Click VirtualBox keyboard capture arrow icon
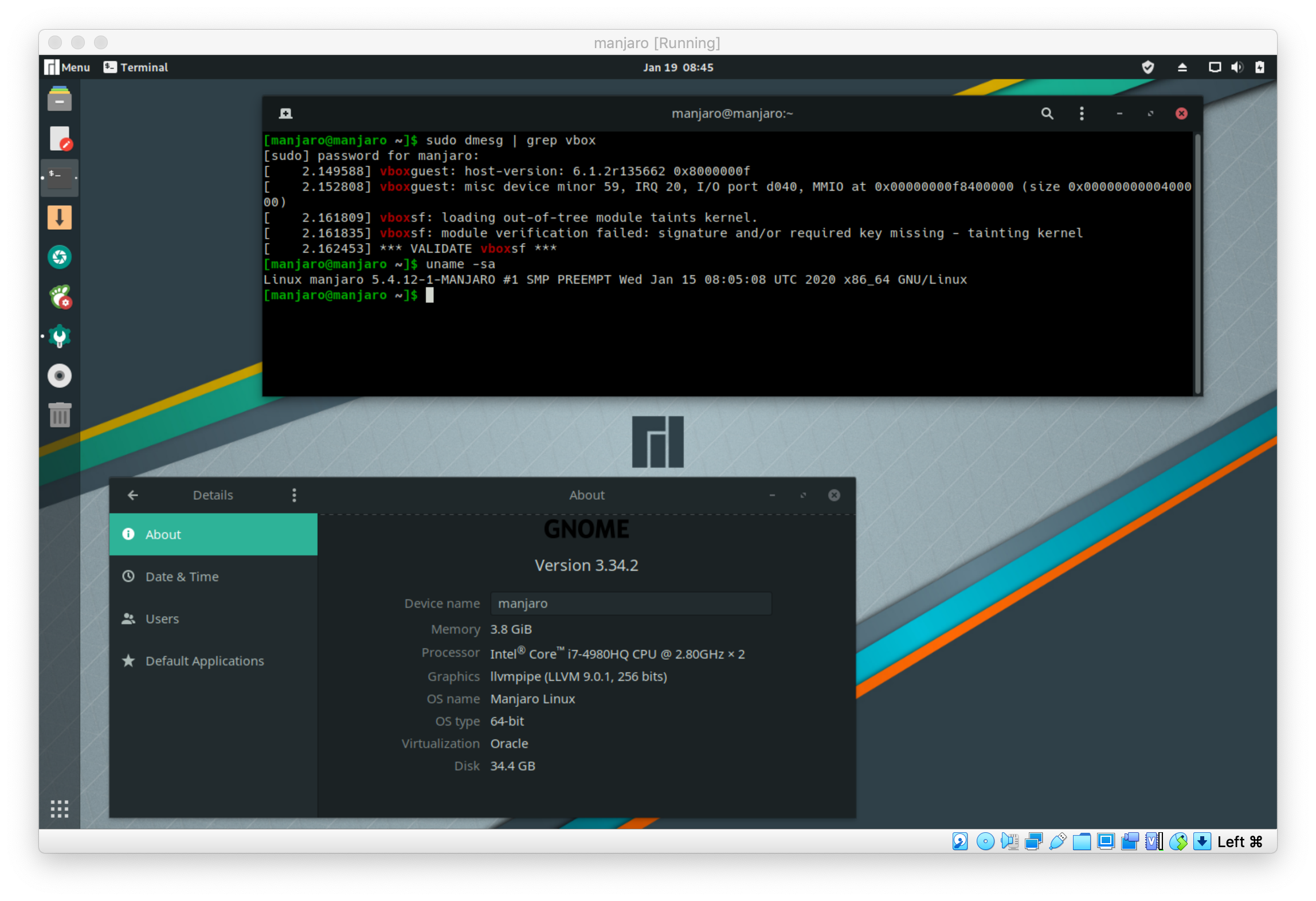Screen dimensions: 1316x901 tap(1202, 841)
